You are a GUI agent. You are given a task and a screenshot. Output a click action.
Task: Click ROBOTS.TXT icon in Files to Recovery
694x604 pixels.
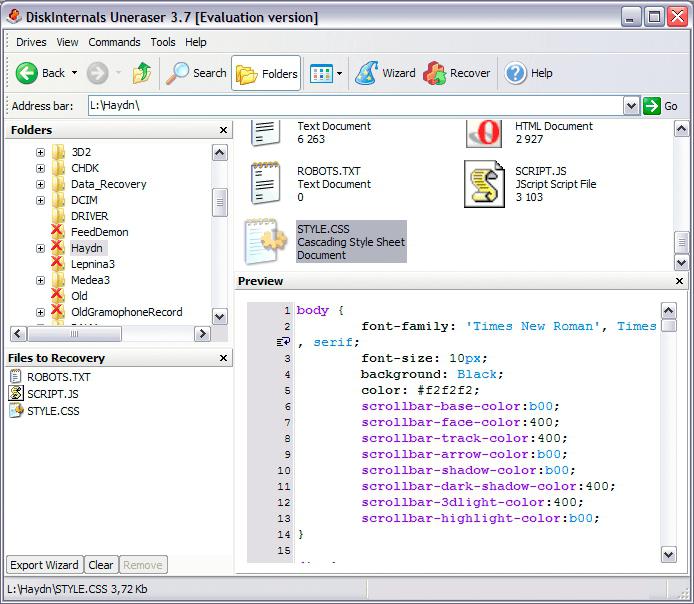click(x=15, y=377)
